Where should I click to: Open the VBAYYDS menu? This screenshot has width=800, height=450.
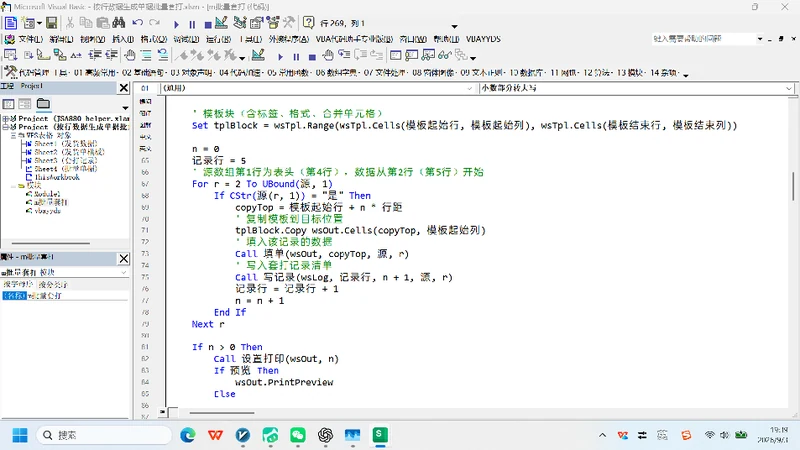click(483, 39)
